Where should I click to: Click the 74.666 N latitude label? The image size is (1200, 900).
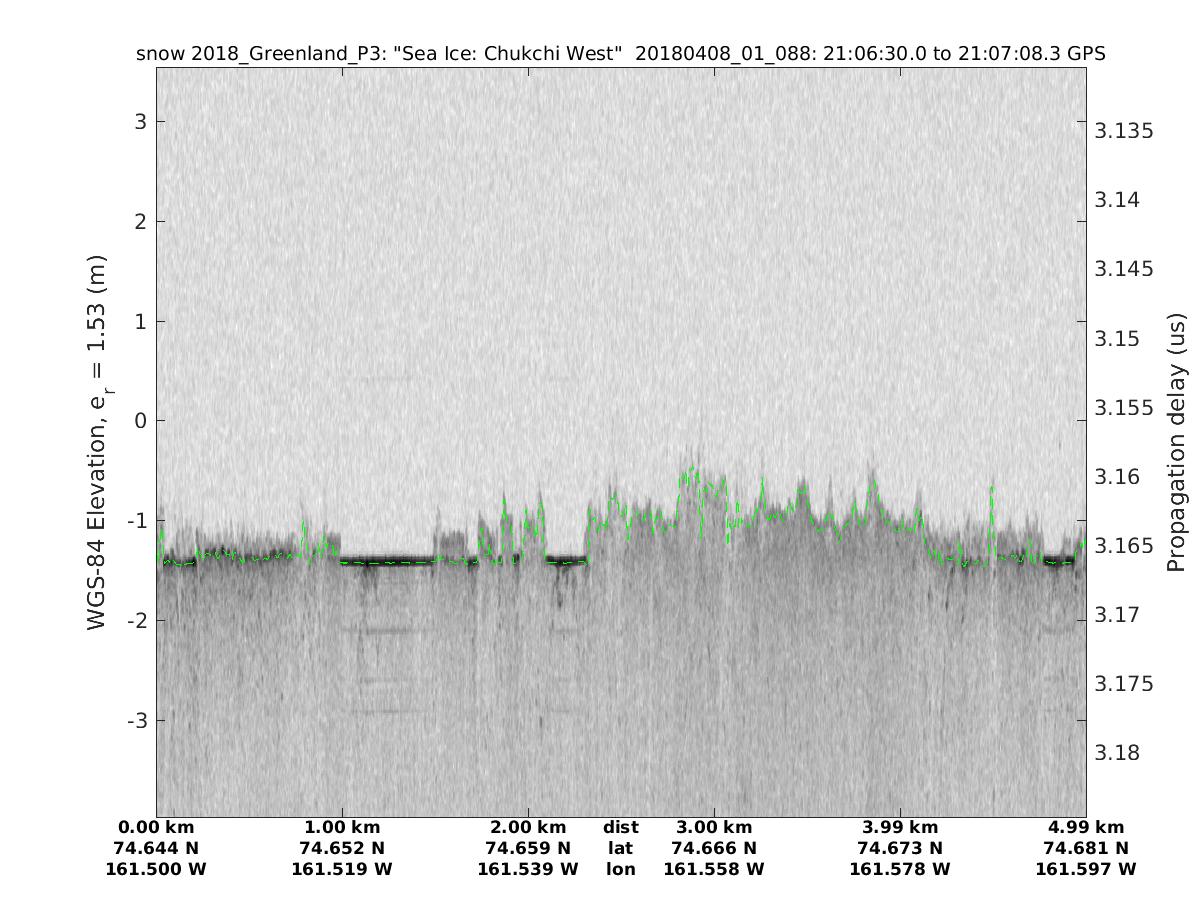coord(714,848)
